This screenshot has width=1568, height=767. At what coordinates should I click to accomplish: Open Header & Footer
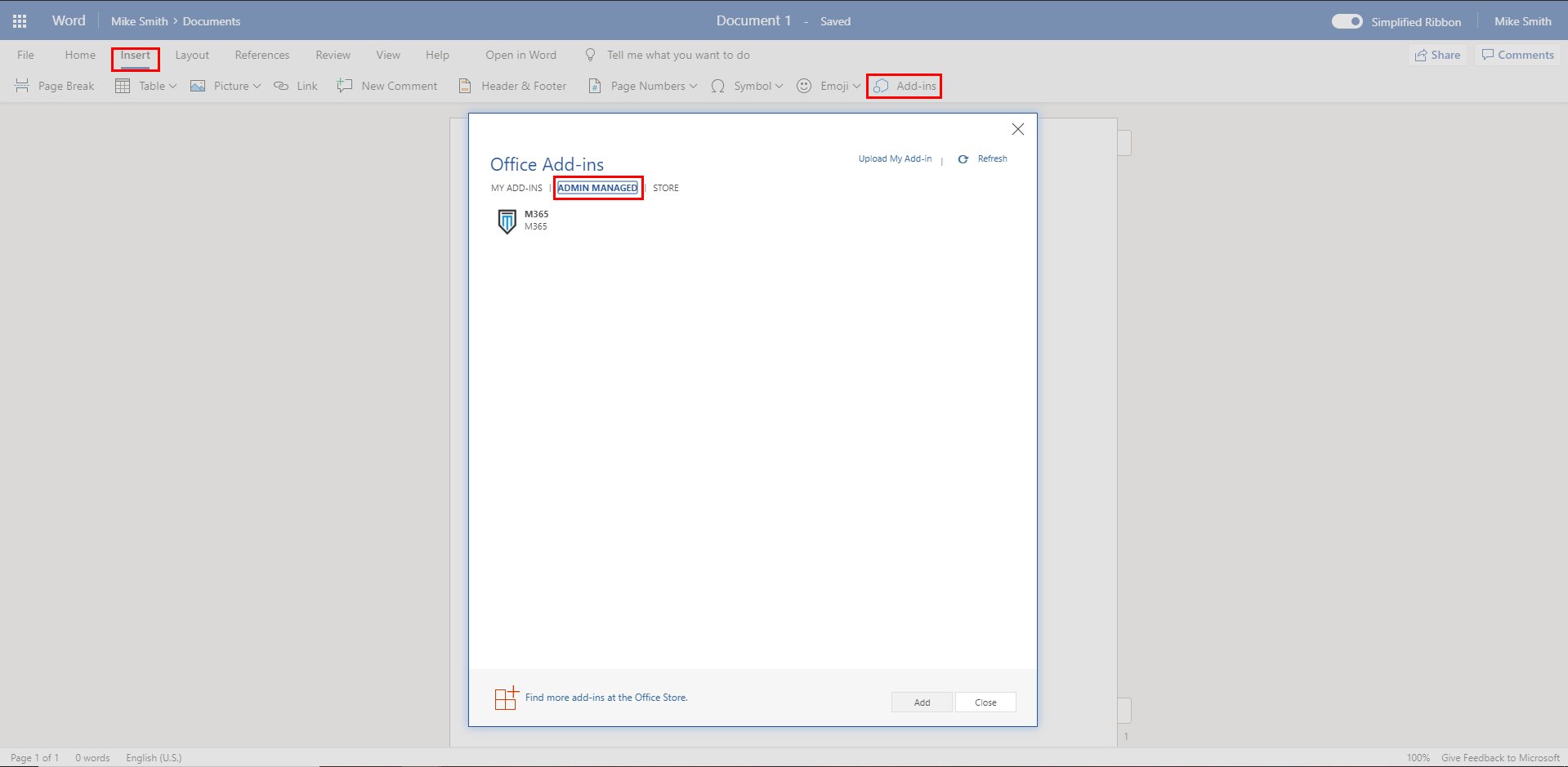[x=512, y=86]
